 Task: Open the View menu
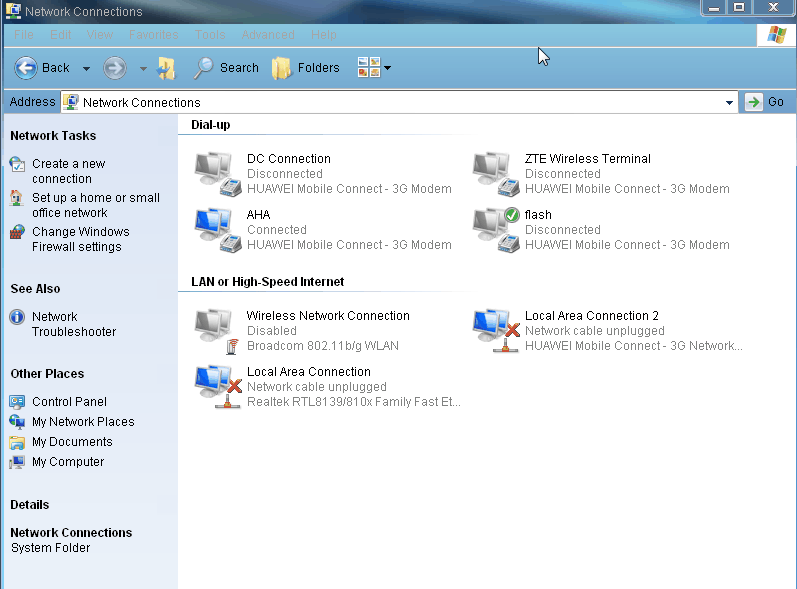[100, 35]
